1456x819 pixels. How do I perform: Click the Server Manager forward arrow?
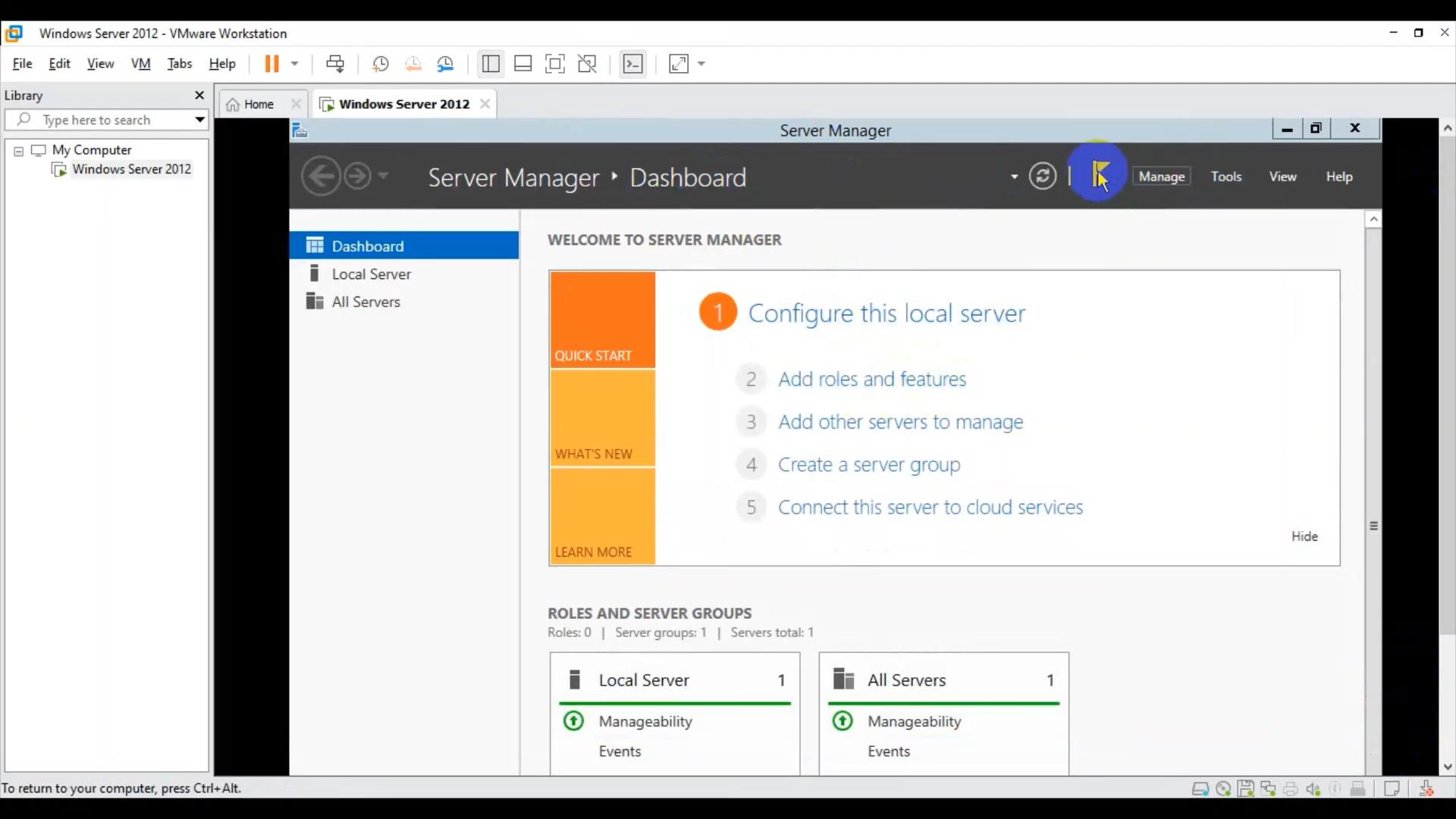point(358,177)
